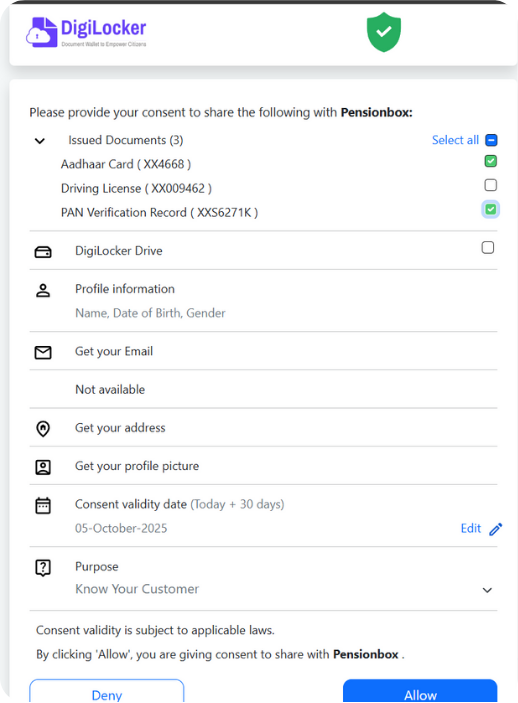The image size is (518, 703).
Task: Open the Purpose dropdown arrow
Action: (x=487, y=590)
